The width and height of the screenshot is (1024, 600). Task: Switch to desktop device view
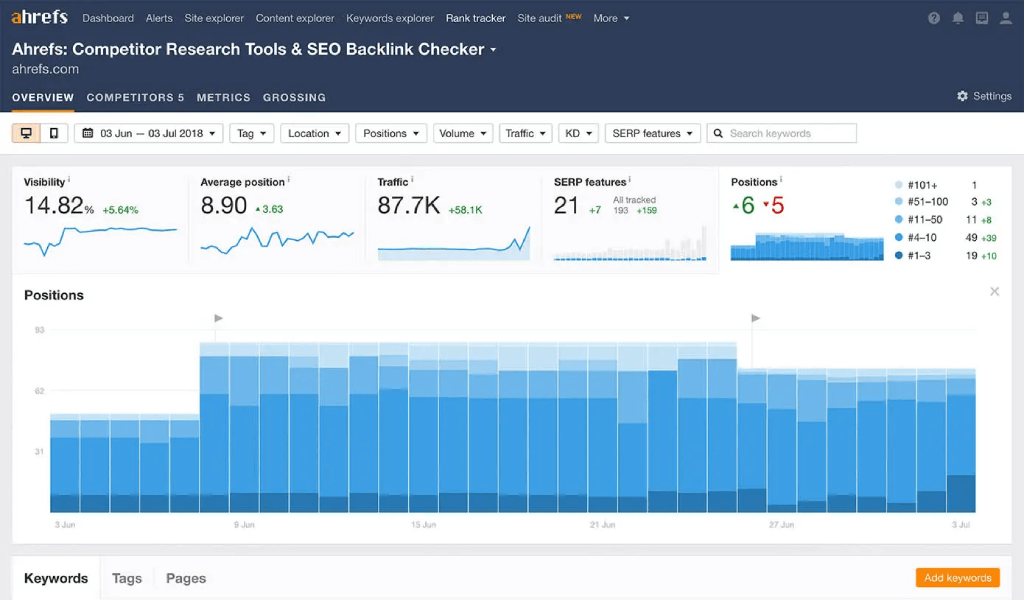[x=26, y=133]
